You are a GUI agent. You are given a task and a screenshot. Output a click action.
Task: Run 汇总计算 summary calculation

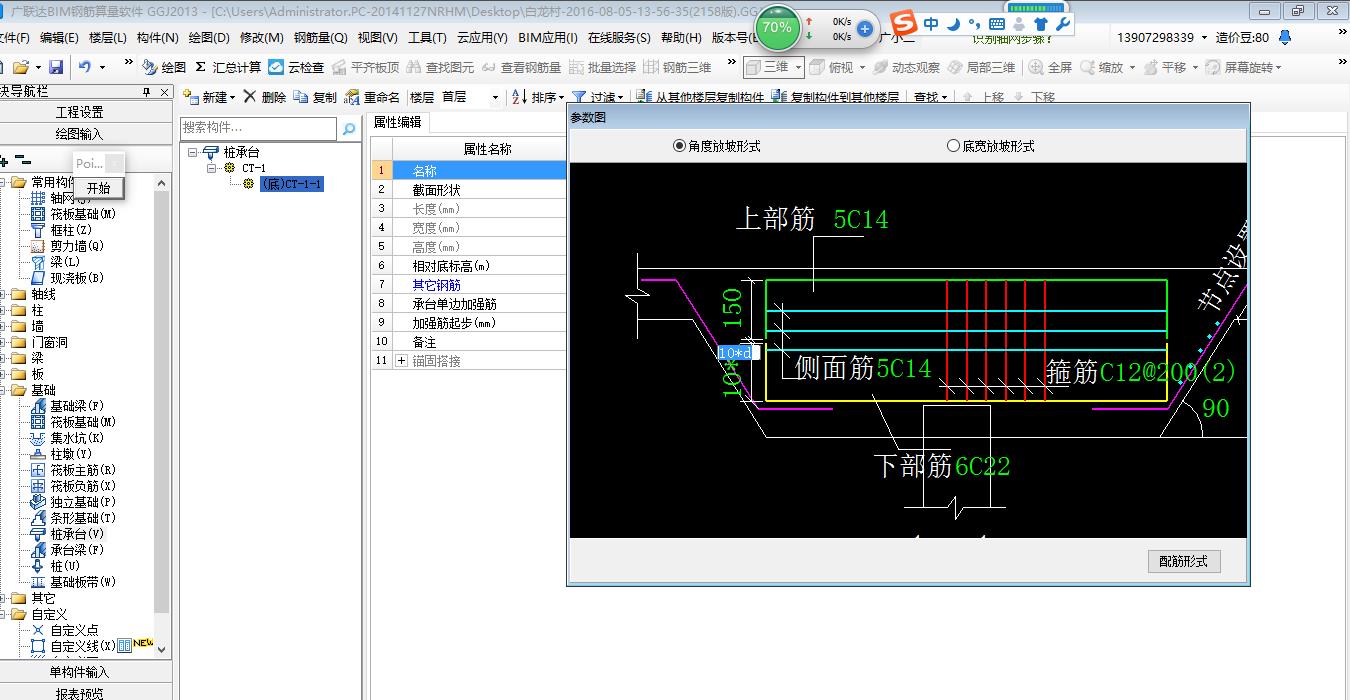[x=228, y=67]
